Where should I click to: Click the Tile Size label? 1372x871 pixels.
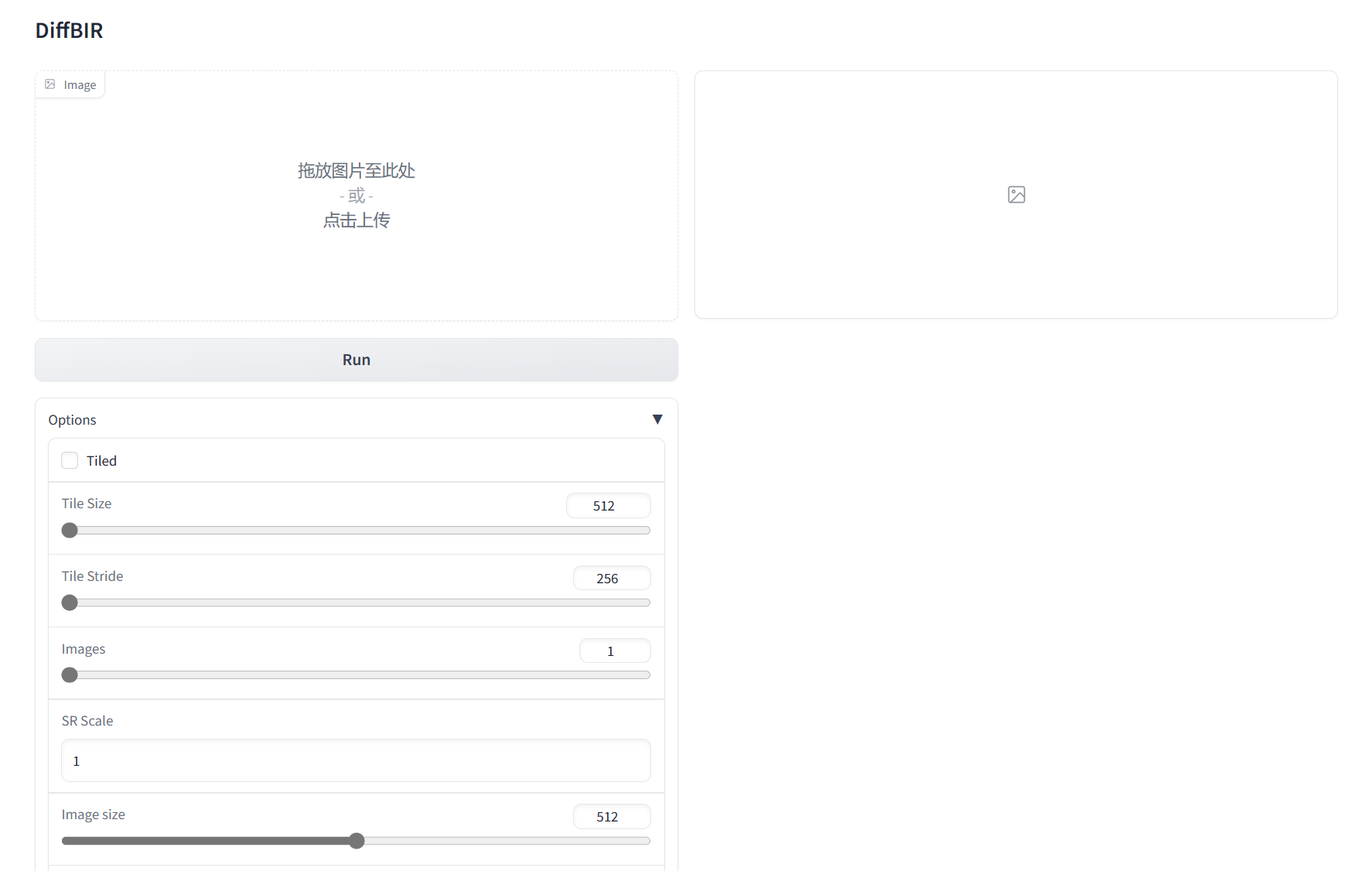click(87, 504)
